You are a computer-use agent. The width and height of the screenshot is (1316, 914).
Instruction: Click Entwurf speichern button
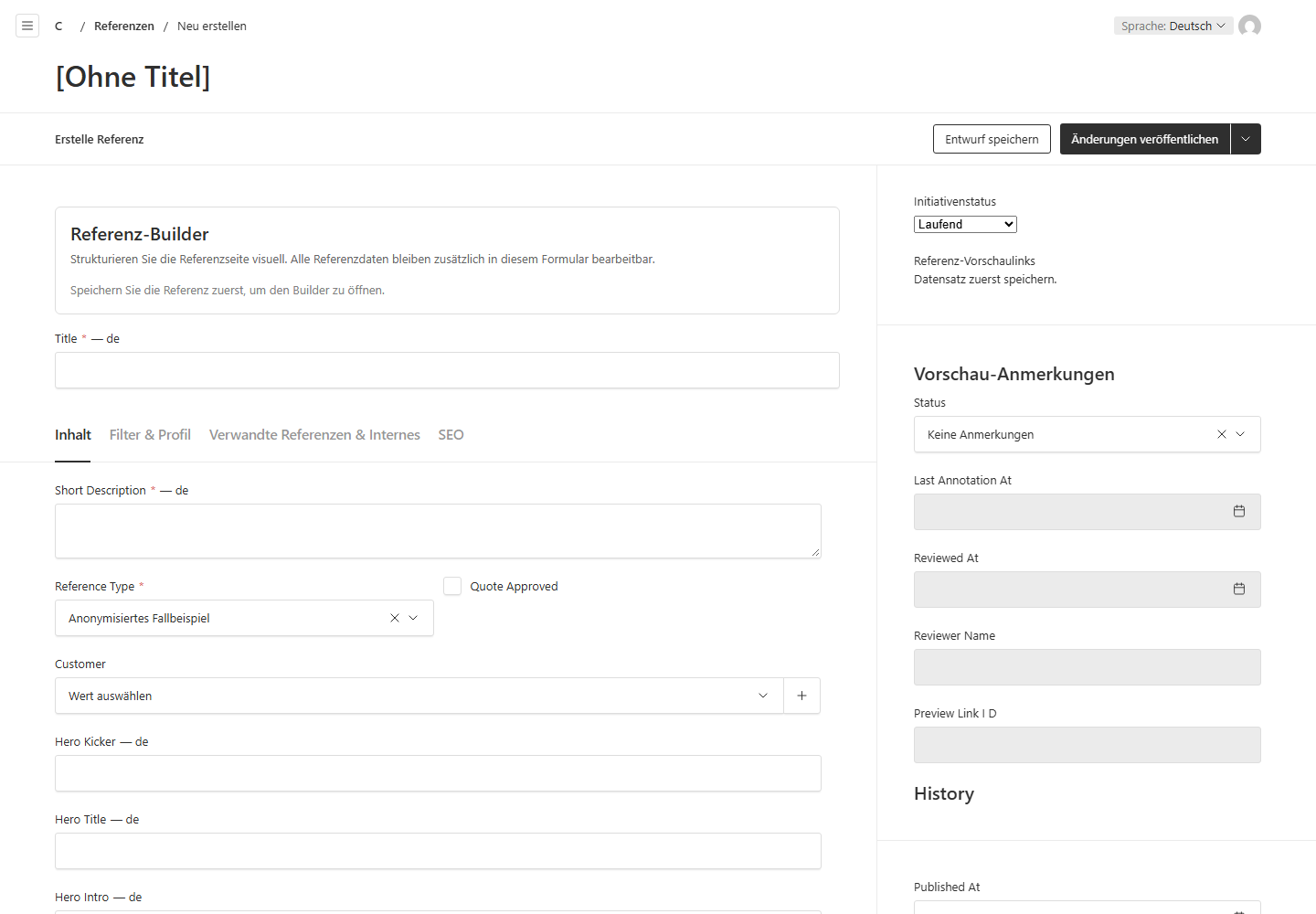[x=992, y=139]
